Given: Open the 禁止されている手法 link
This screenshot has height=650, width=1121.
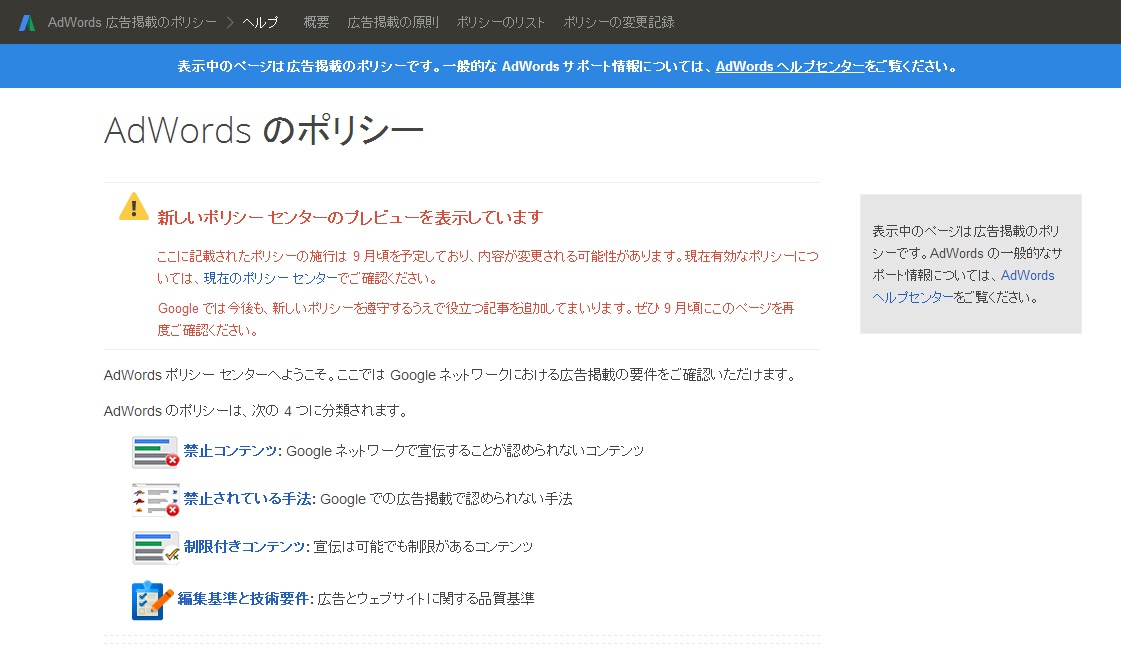Looking at the screenshot, I should 247,498.
